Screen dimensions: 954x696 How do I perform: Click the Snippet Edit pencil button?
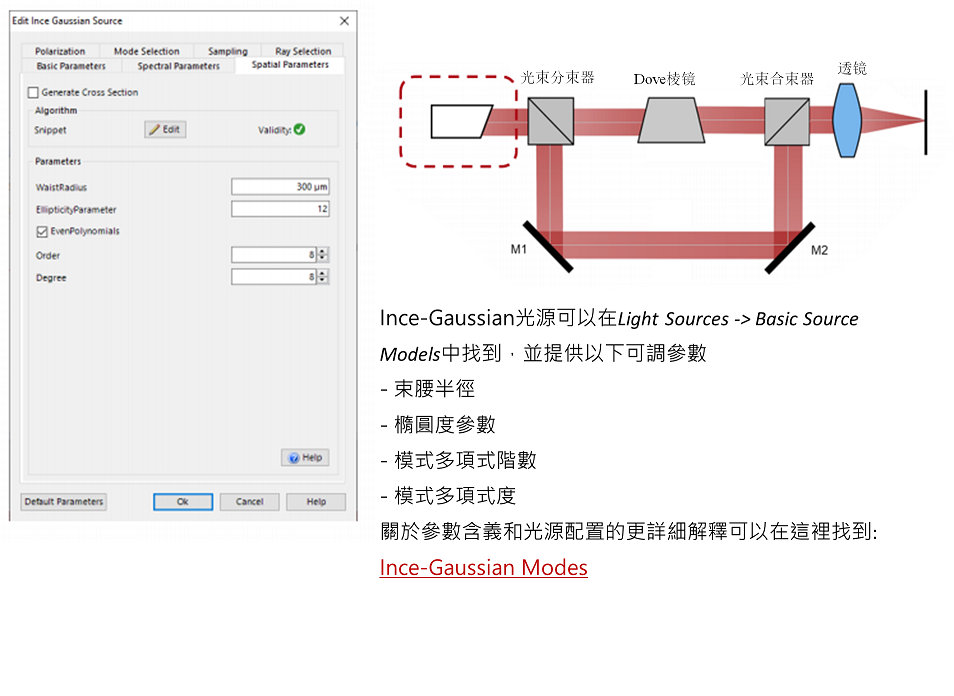(x=165, y=130)
